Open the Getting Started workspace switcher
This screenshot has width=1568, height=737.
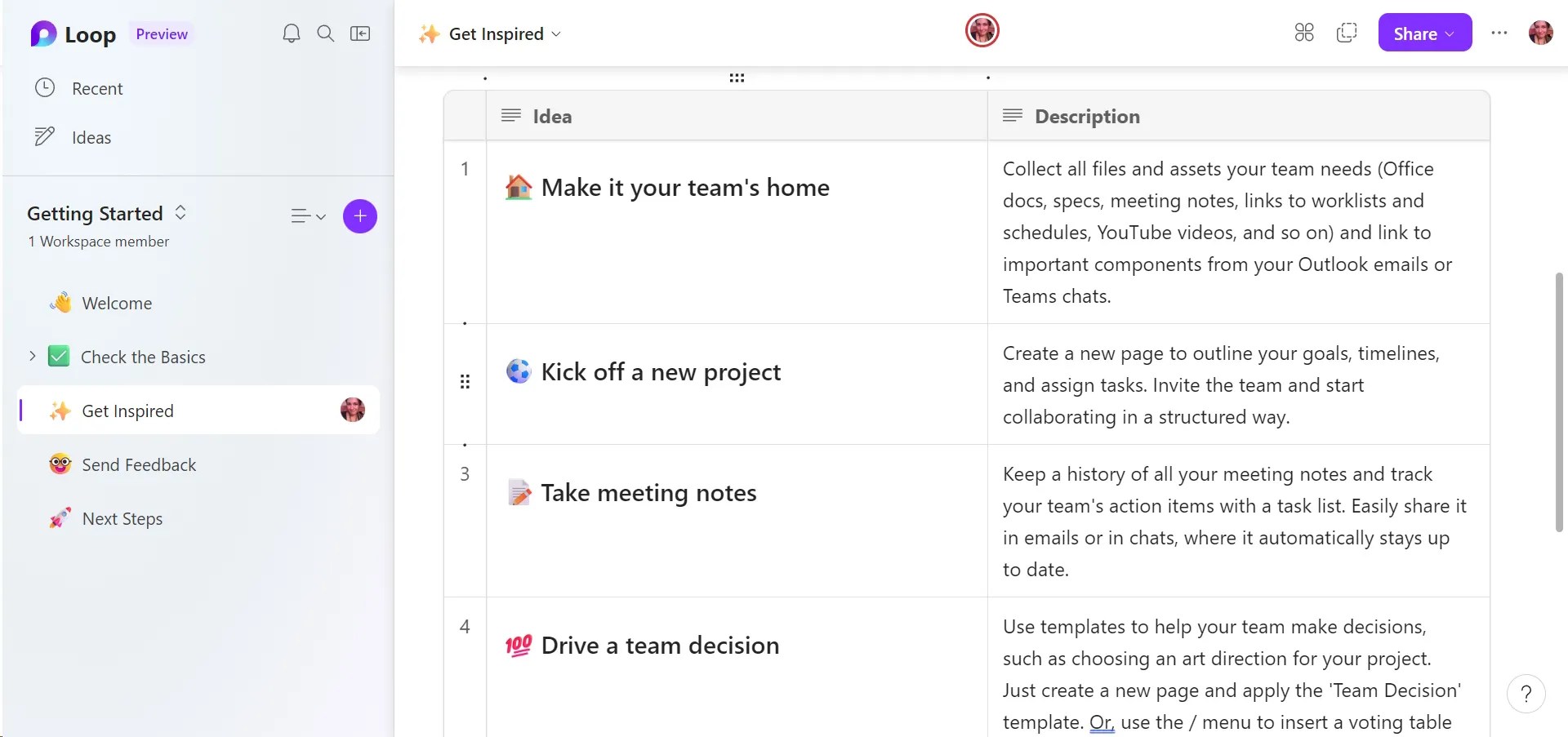(x=180, y=213)
